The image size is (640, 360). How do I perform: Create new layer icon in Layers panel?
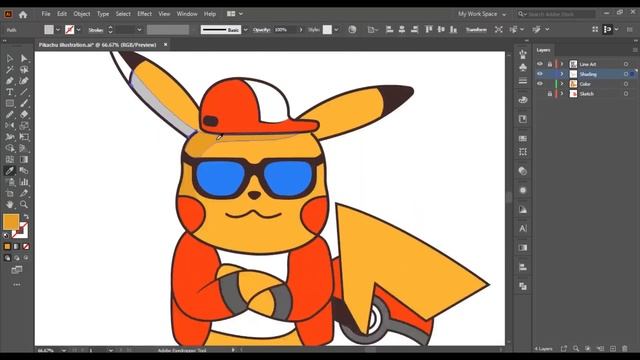[x=613, y=349]
